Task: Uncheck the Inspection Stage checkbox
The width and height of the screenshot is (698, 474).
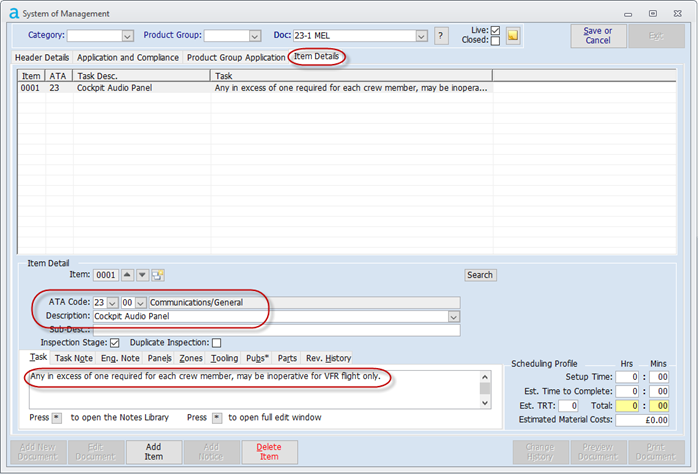Action: [x=126, y=343]
